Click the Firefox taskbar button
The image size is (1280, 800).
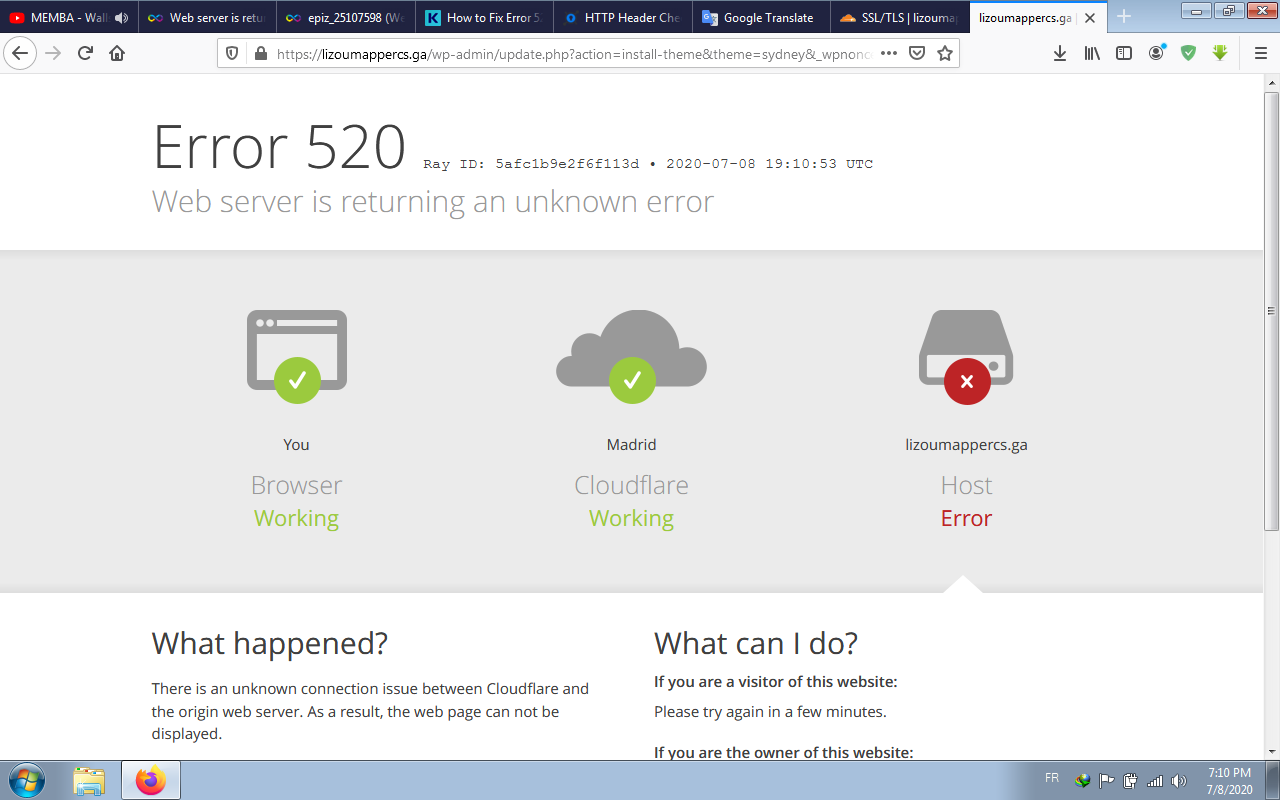coord(151,780)
